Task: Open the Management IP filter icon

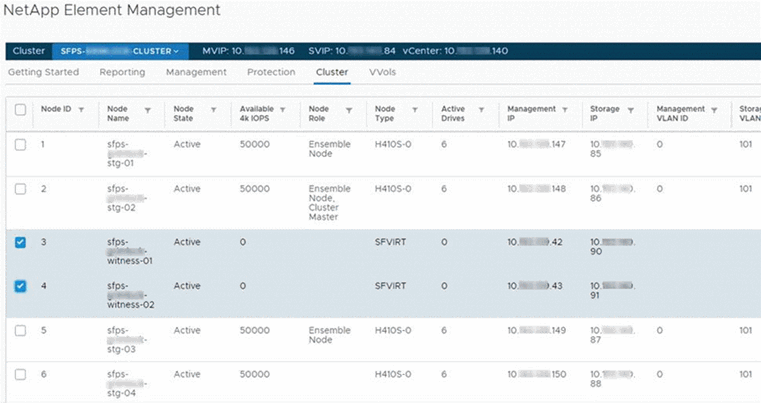Action: [x=564, y=109]
